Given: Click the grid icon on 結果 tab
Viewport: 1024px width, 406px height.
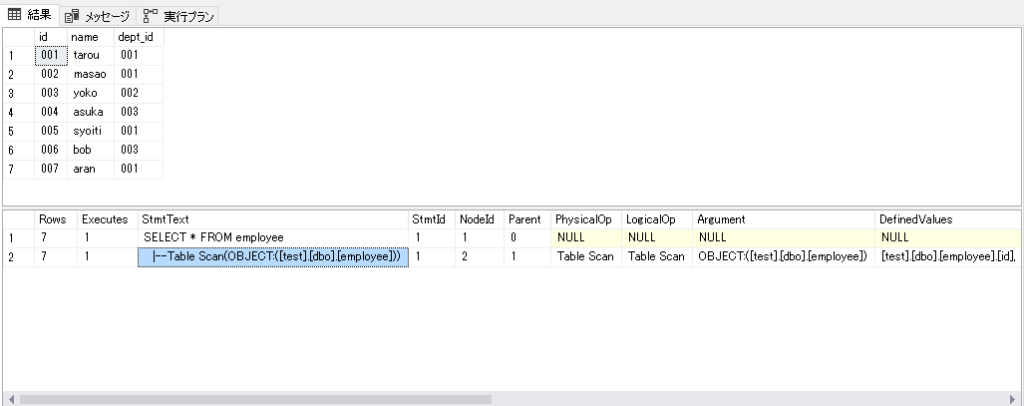Looking at the screenshot, I should point(14,14).
